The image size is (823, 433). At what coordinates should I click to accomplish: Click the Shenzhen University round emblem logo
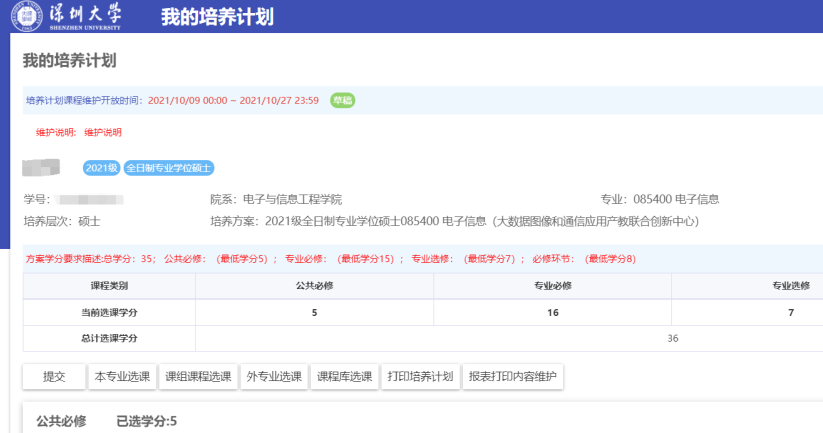pyautogui.click(x=24, y=17)
